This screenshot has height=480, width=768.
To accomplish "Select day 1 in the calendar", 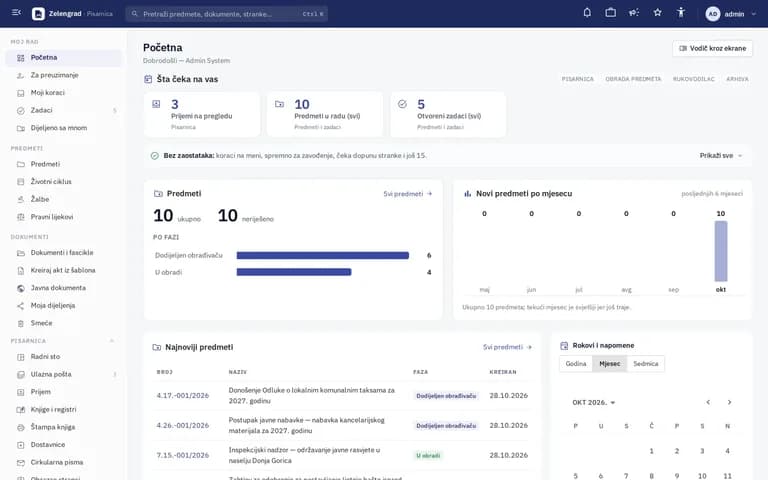I will pos(651,451).
